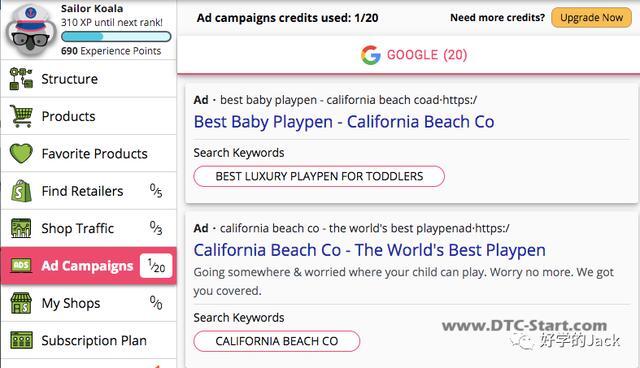Click CALIFORNIA BEACH CO keyword pill

tap(277, 341)
